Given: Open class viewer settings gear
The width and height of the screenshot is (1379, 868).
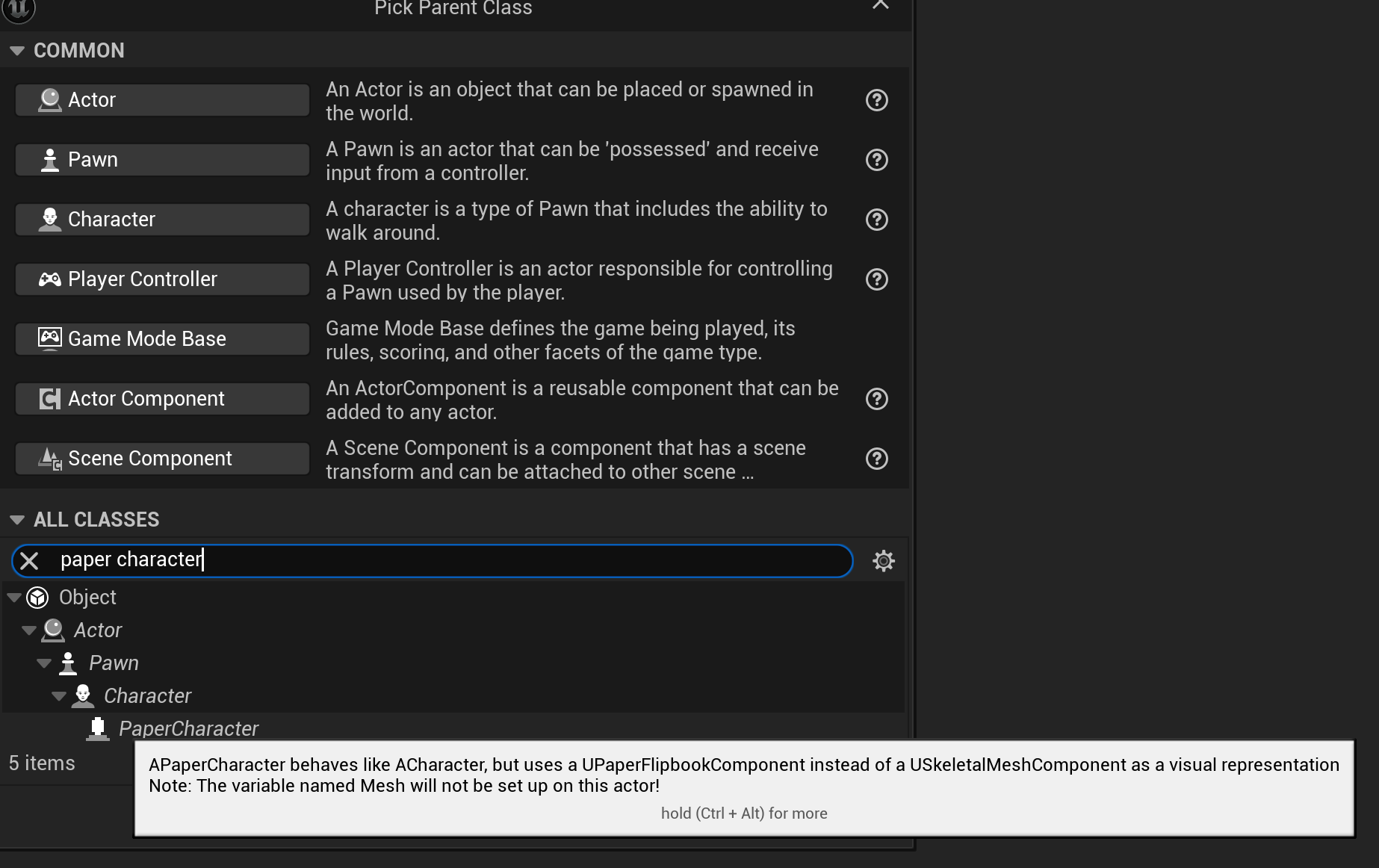Looking at the screenshot, I should pos(884,561).
